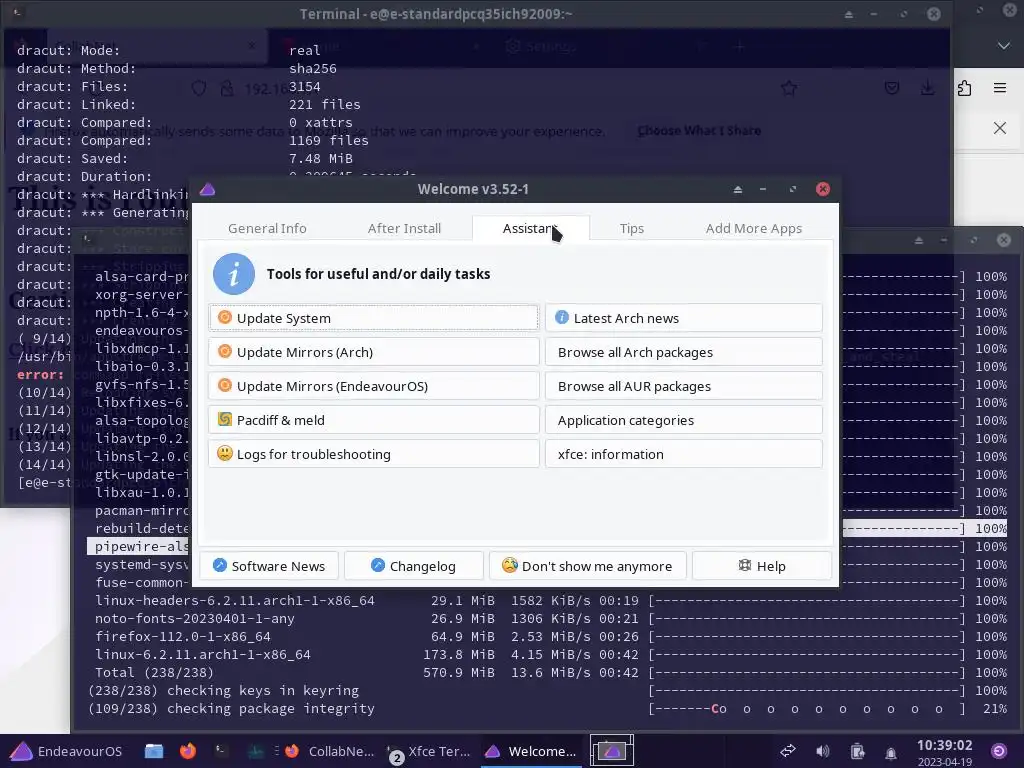Open the notifications bell icon
This screenshot has width=1024, height=768.
[891, 752]
